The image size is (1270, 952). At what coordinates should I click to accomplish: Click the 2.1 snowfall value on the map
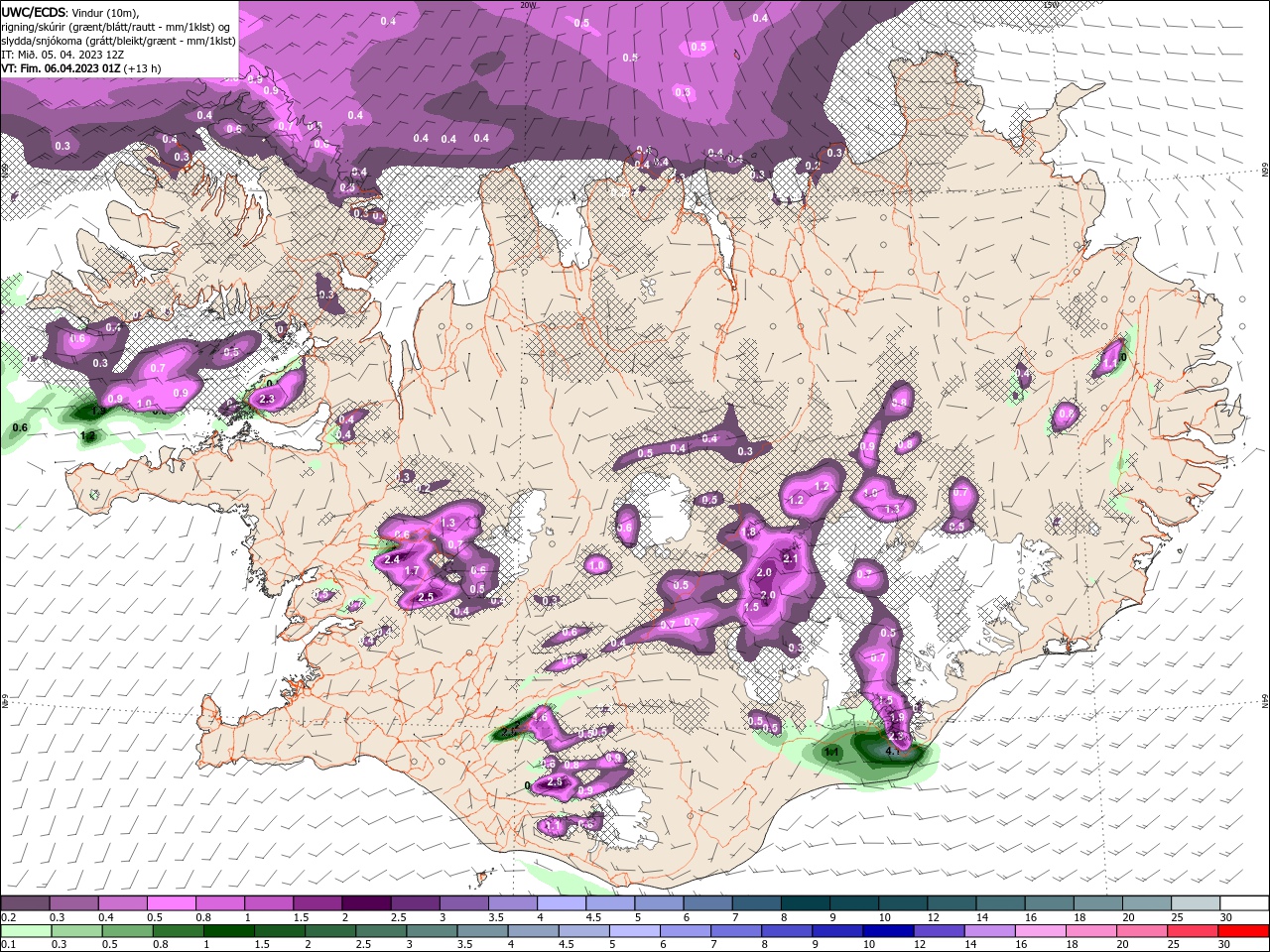click(x=791, y=558)
